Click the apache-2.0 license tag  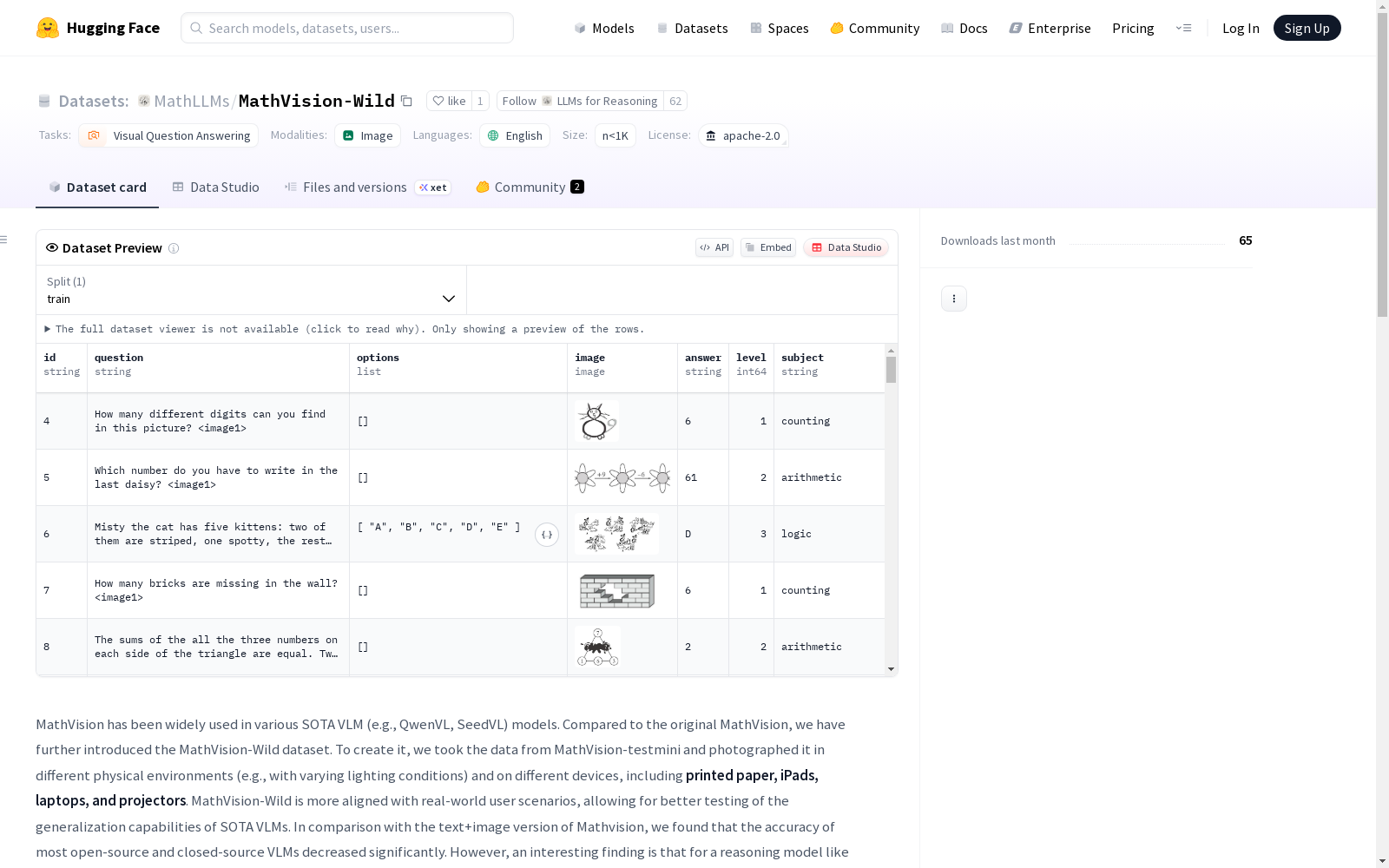point(744,135)
